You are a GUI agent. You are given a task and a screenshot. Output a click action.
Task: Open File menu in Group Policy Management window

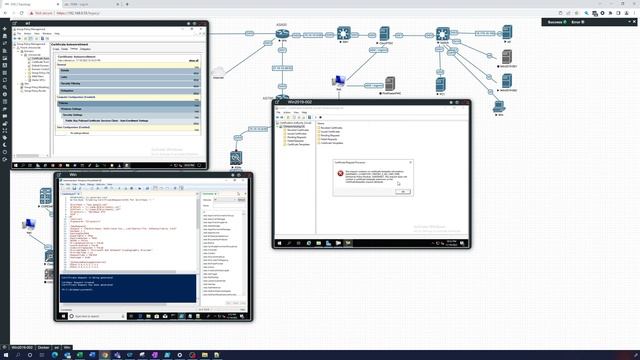click(x=19, y=33)
